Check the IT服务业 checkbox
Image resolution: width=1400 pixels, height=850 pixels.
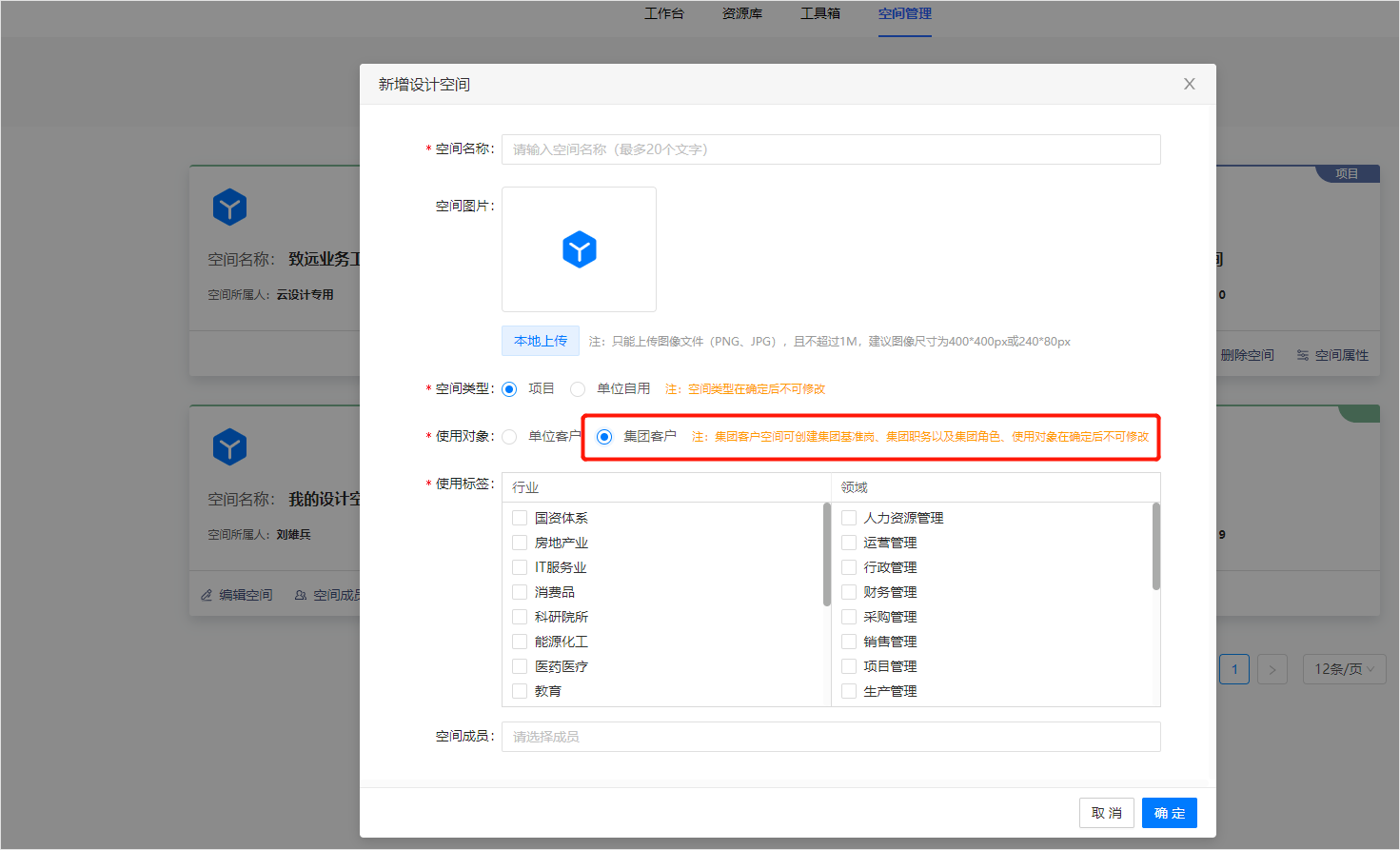coord(520,567)
